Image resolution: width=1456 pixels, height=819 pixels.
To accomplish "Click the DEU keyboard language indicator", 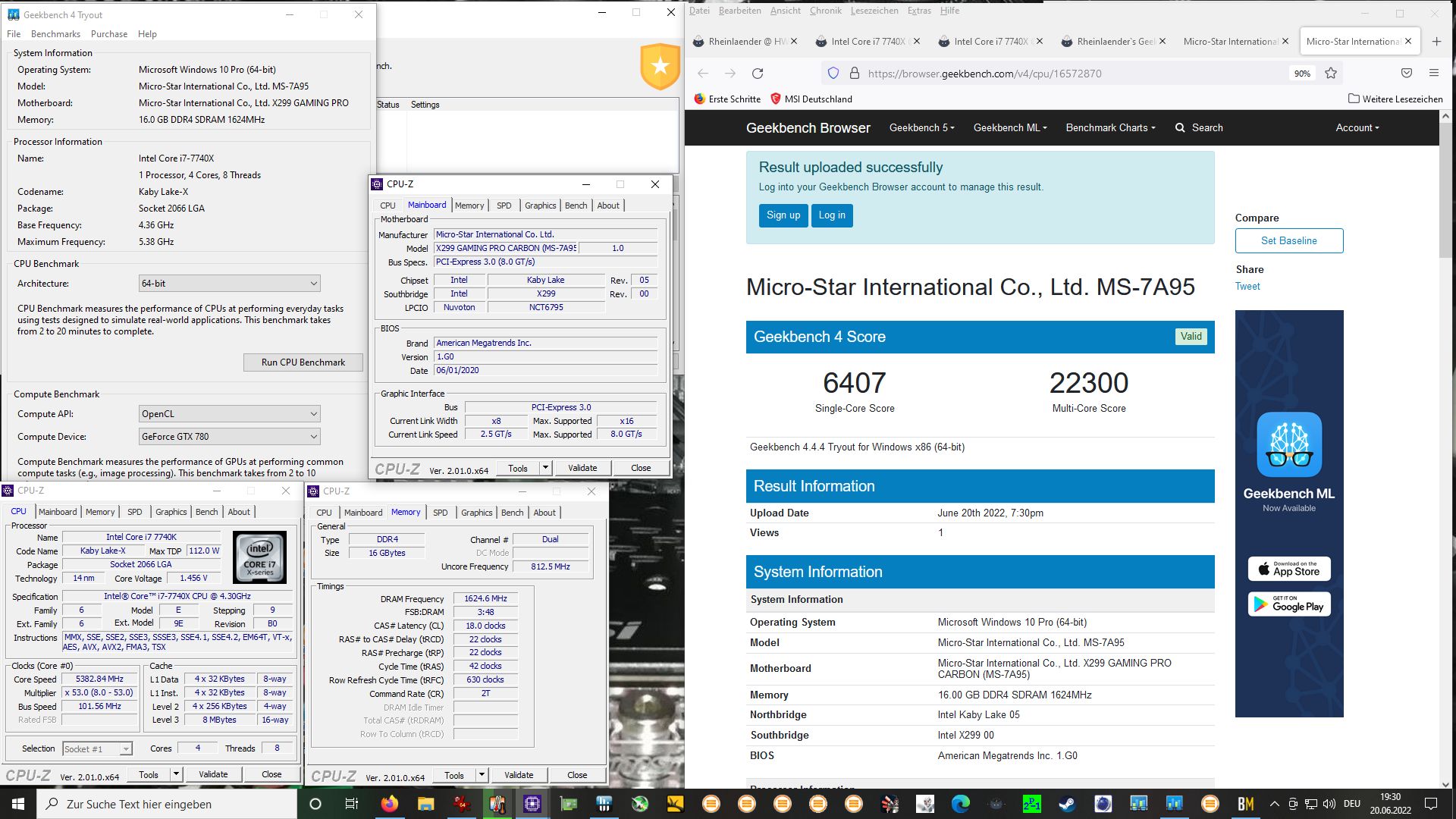I will tap(1352, 804).
